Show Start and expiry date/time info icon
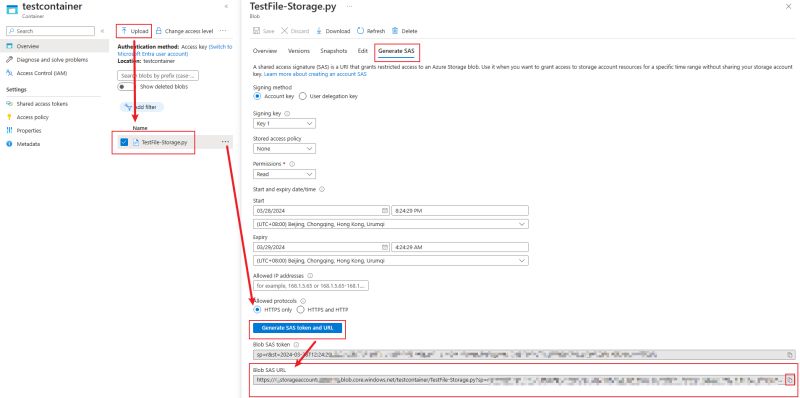Image resolution: width=800 pixels, height=398 pixels. (x=322, y=189)
